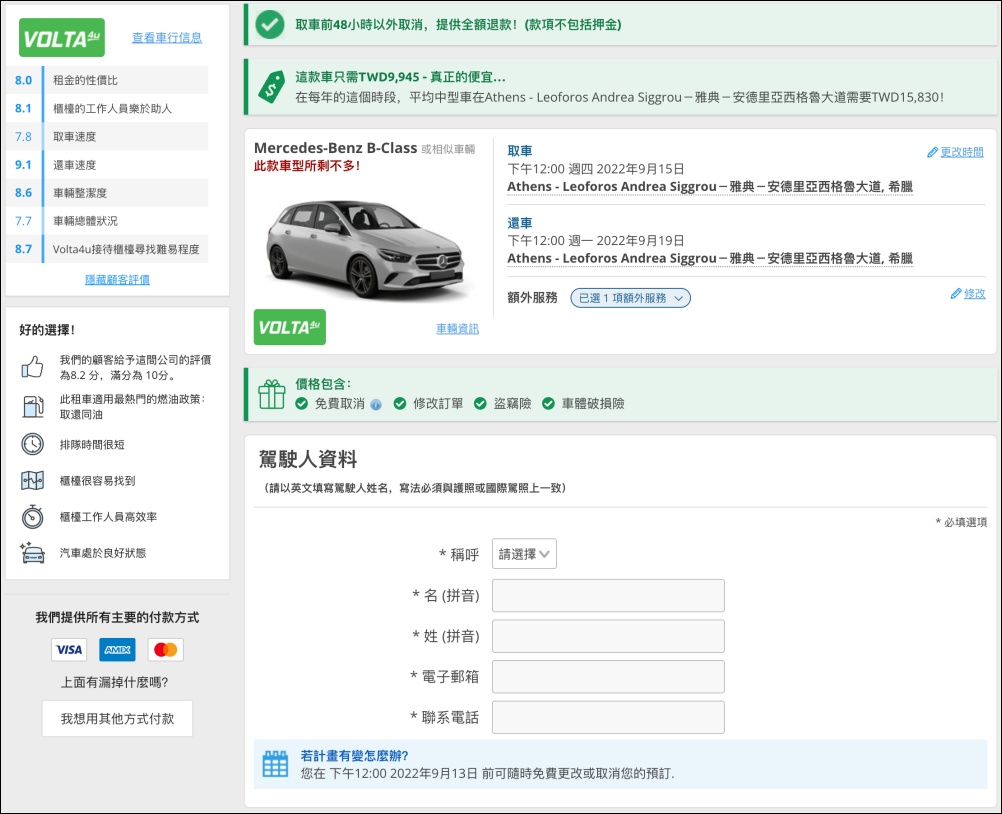Click the check icon beside 車體破損險
The width and height of the screenshot is (1002, 814).
click(x=548, y=403)
